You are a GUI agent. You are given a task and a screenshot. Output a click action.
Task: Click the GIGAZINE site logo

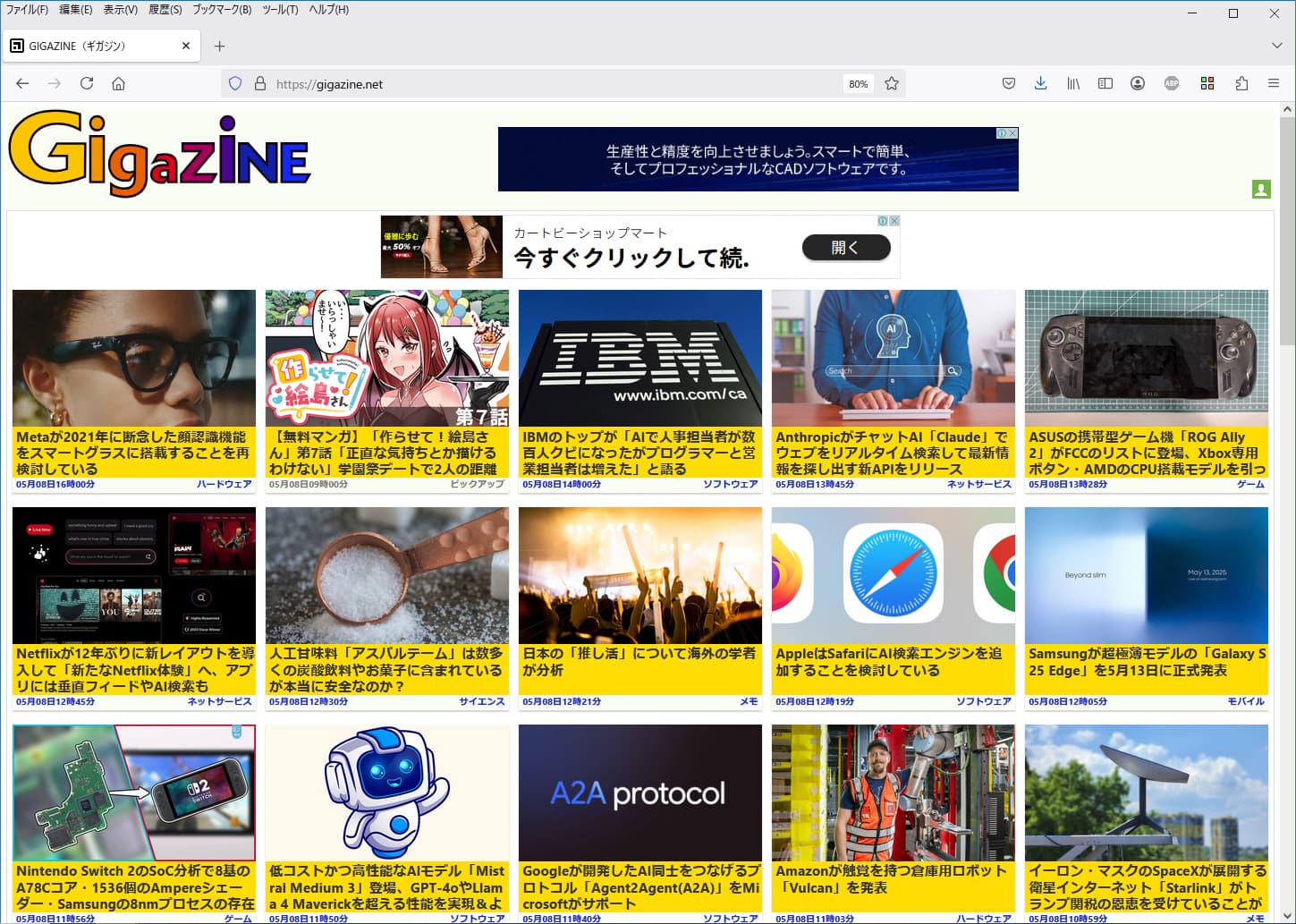click(x=159, y=154)
